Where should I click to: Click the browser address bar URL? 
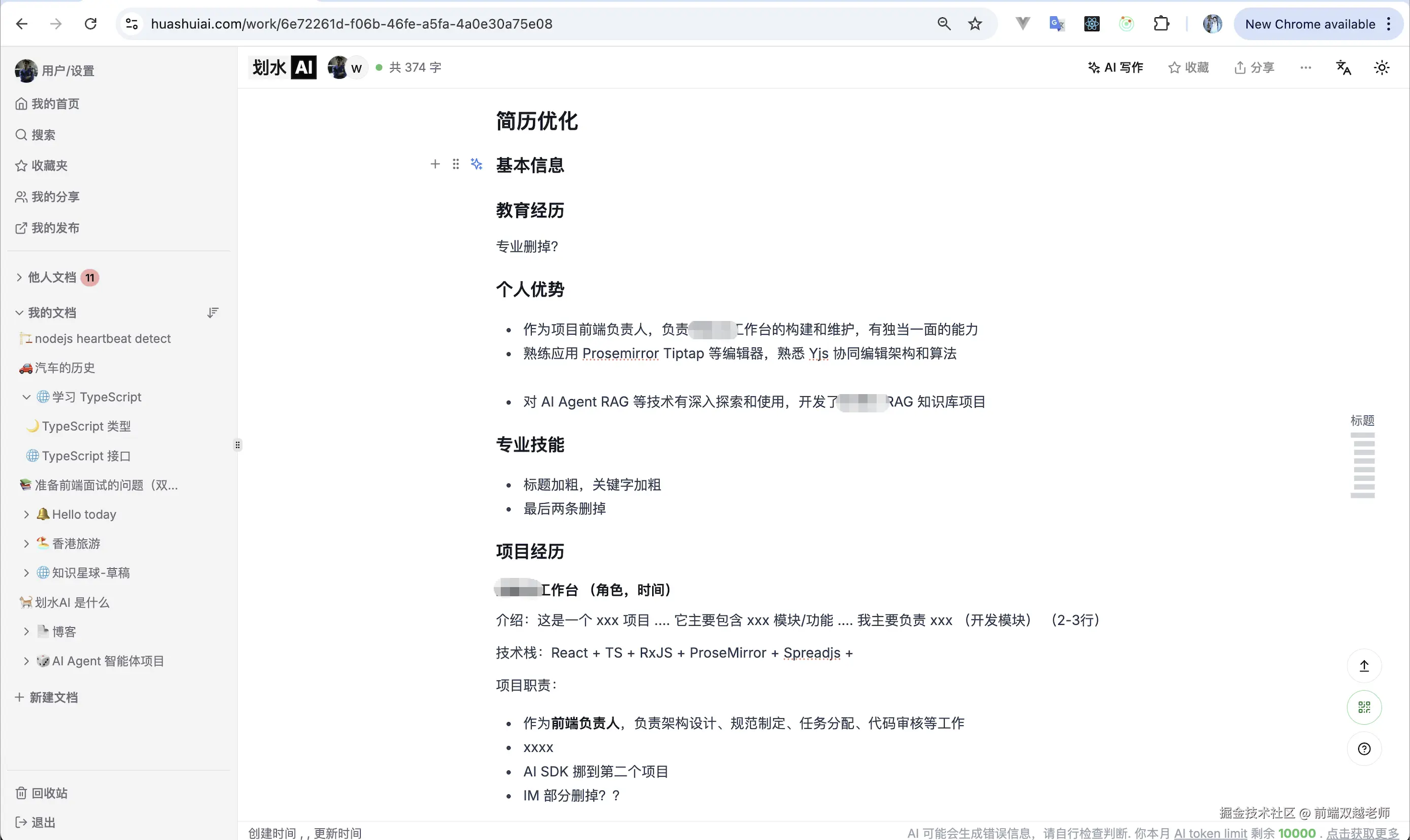pos(351,23)
